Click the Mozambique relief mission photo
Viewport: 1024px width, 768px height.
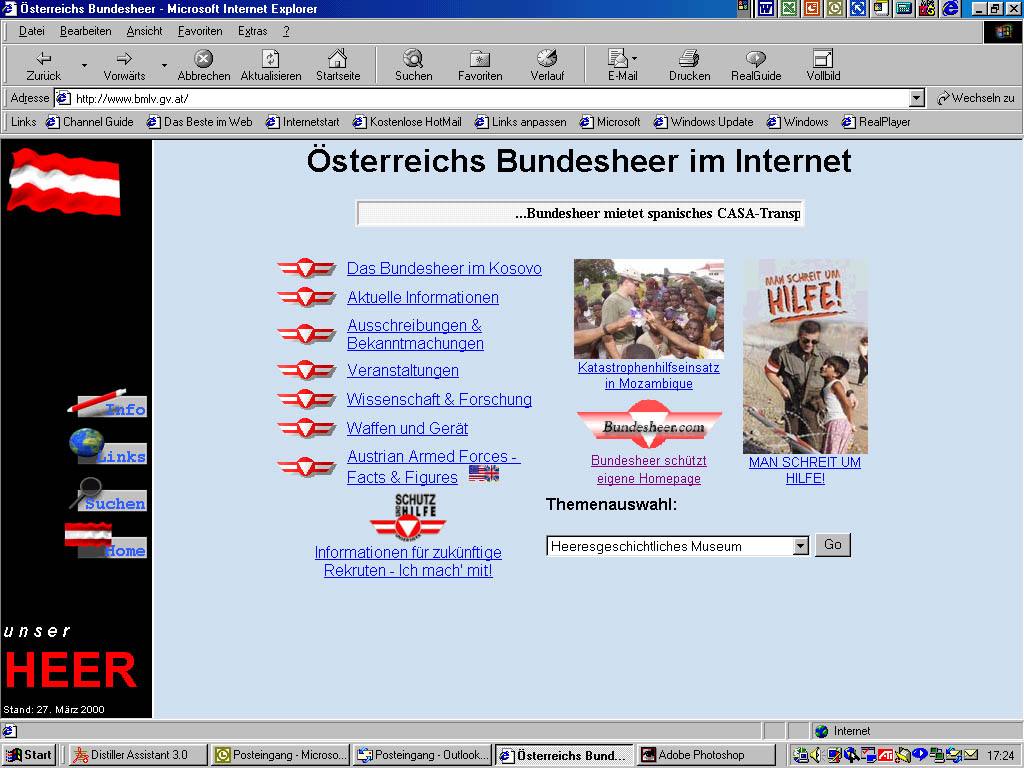click(x=648, y=309)
